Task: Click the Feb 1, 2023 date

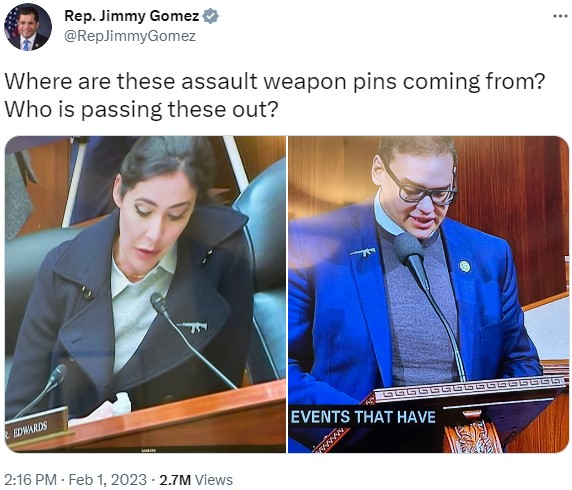Action: (108, 479)
